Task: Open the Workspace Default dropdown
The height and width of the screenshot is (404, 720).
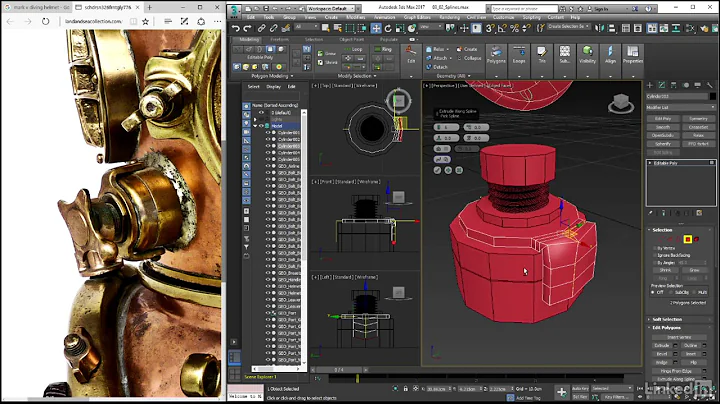Action: tap(331, 8)
